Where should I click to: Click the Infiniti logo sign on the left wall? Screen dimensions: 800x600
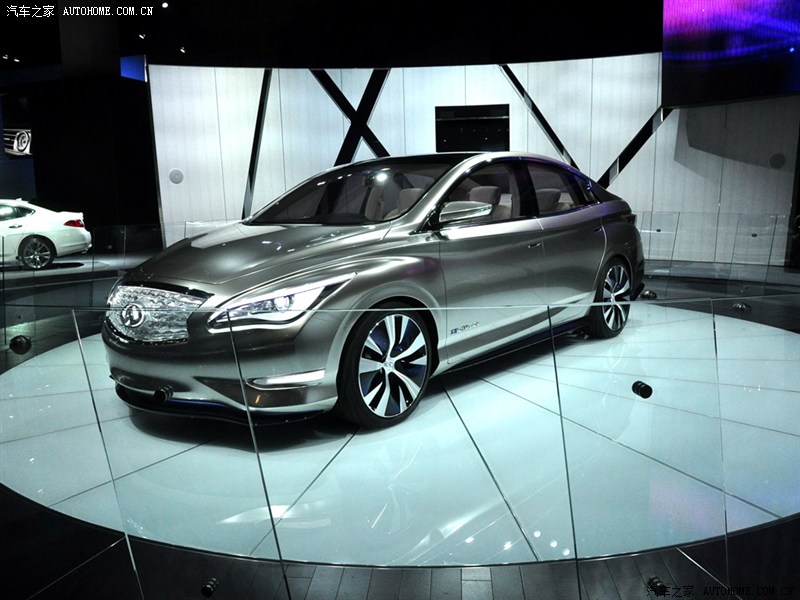(x=17, y=141)
